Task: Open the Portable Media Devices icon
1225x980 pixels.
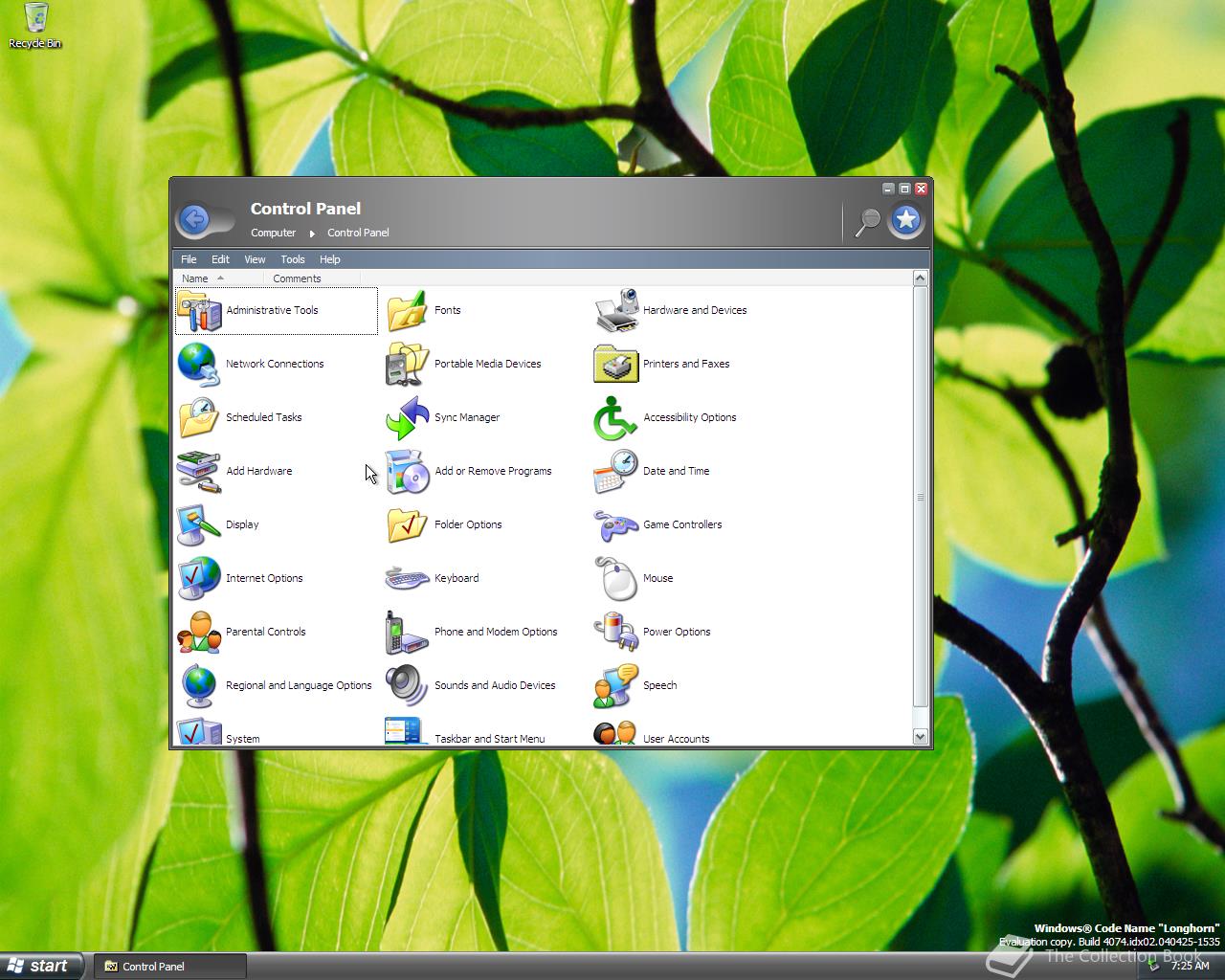Action: coord(408,365)
